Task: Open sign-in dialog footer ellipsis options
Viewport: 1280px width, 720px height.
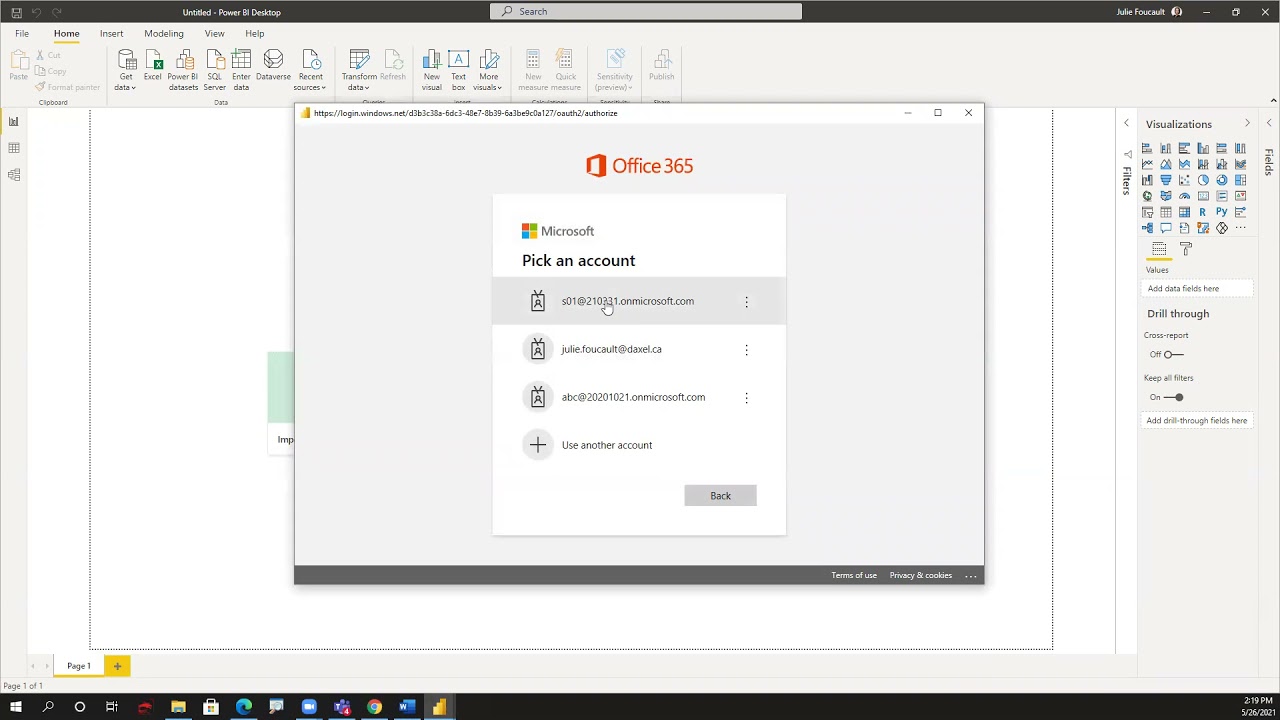Action: [x=971, y=575]
